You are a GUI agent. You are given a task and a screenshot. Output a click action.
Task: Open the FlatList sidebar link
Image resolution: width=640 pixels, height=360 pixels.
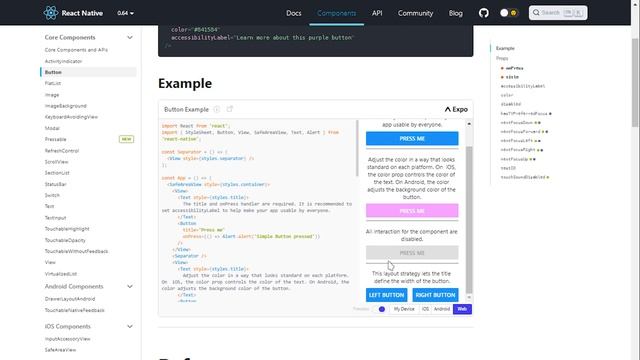(53, 83)
